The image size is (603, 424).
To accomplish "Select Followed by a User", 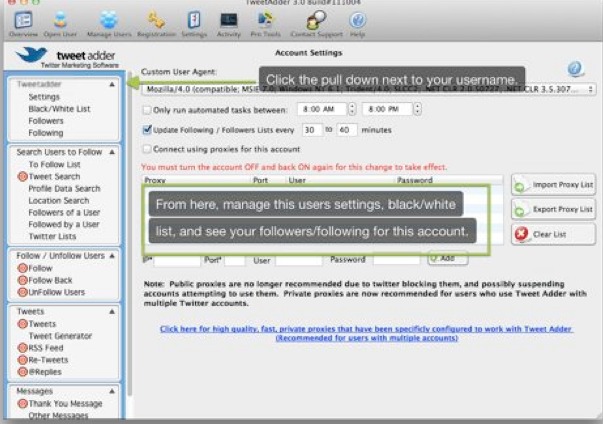I will pyautogui.click(x=64, y=224).
